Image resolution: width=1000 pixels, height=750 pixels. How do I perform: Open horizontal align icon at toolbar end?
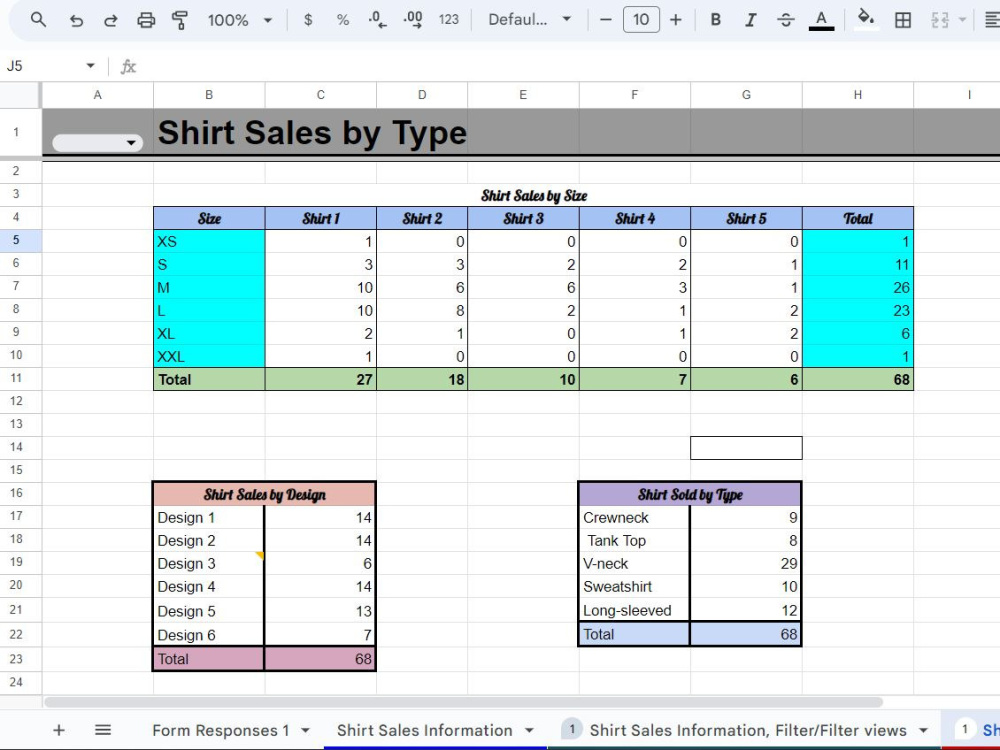click(992, 20)
